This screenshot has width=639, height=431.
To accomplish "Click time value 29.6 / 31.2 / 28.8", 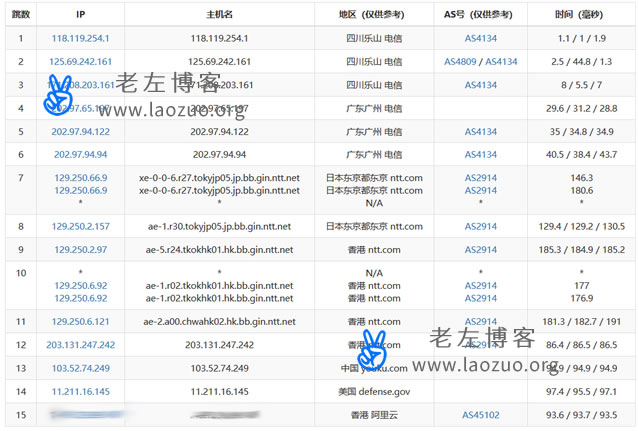I will pos(582,108).
